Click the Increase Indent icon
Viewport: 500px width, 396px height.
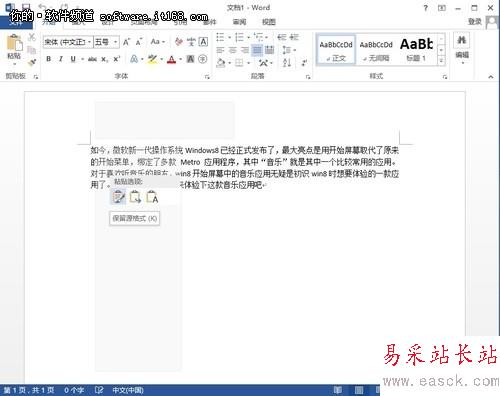click(294, 37)
